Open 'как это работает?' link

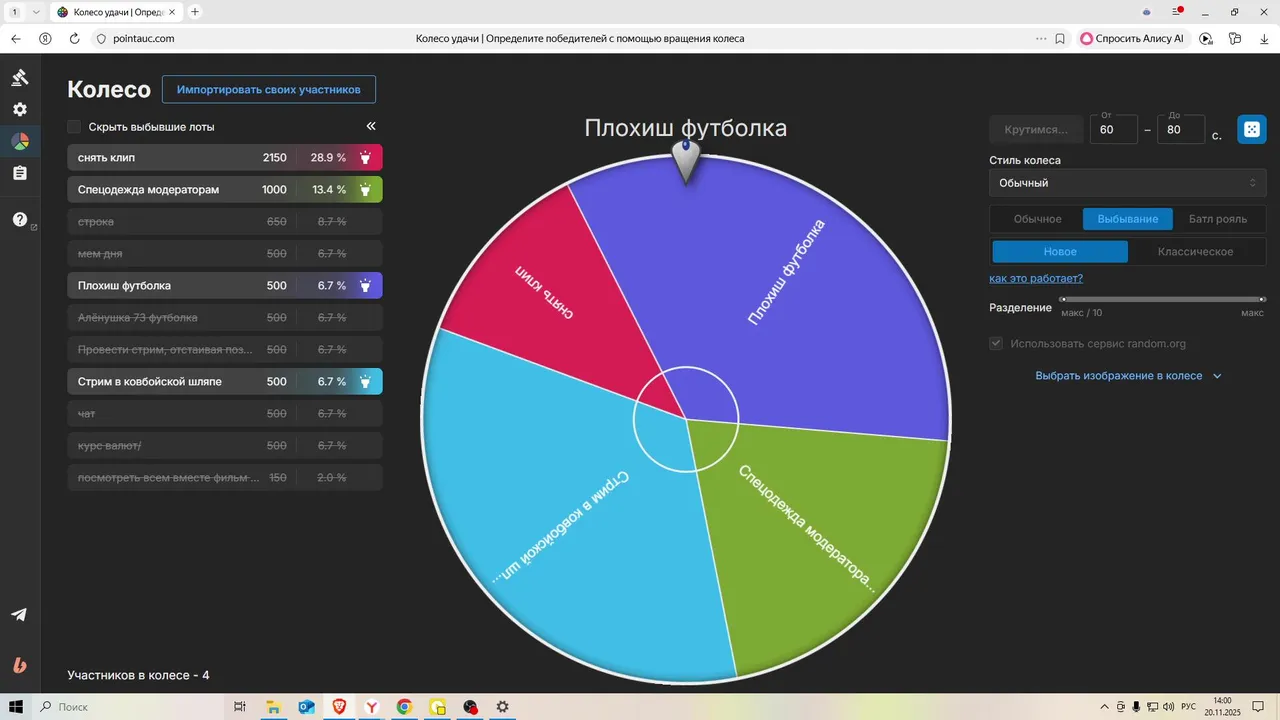1036,278
